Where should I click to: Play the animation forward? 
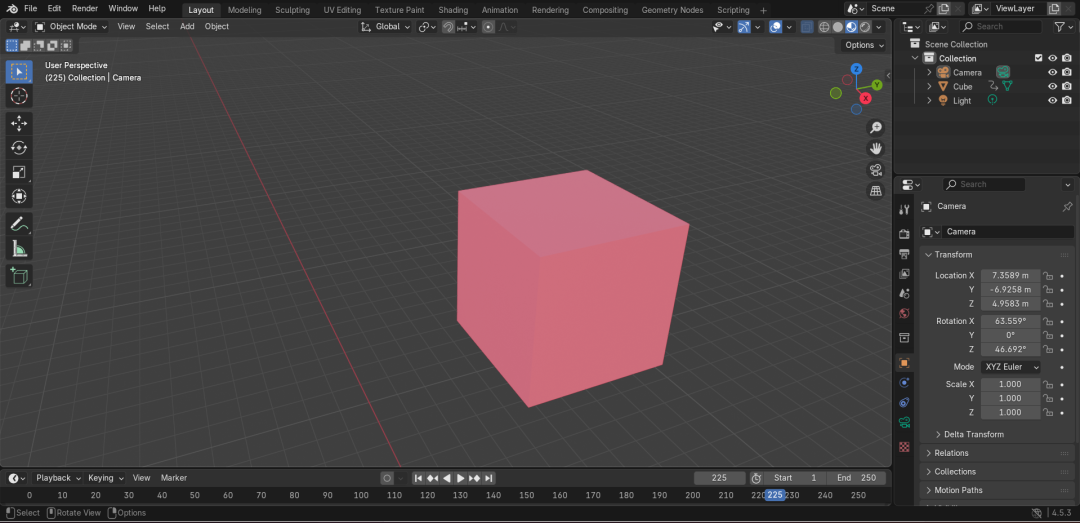click(x=461, y=478)
